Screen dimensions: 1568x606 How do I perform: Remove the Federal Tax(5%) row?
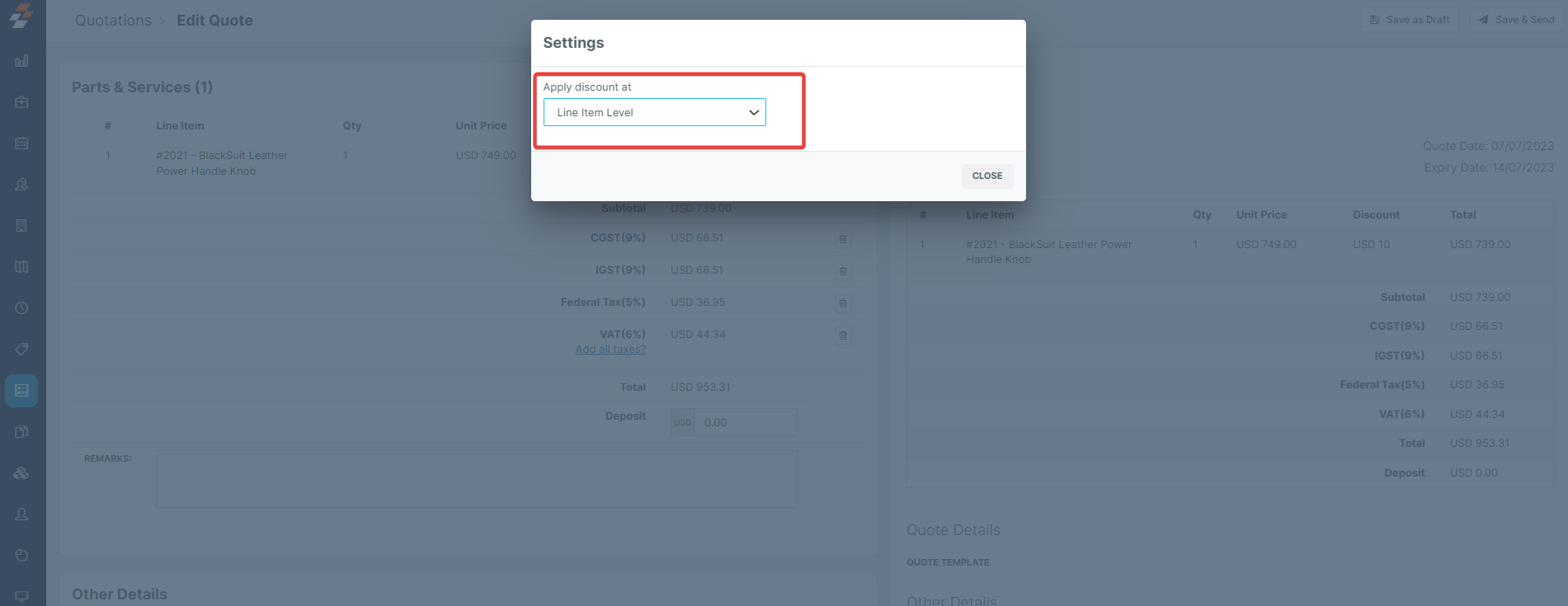pyautogui.click(x=843, y=303)
